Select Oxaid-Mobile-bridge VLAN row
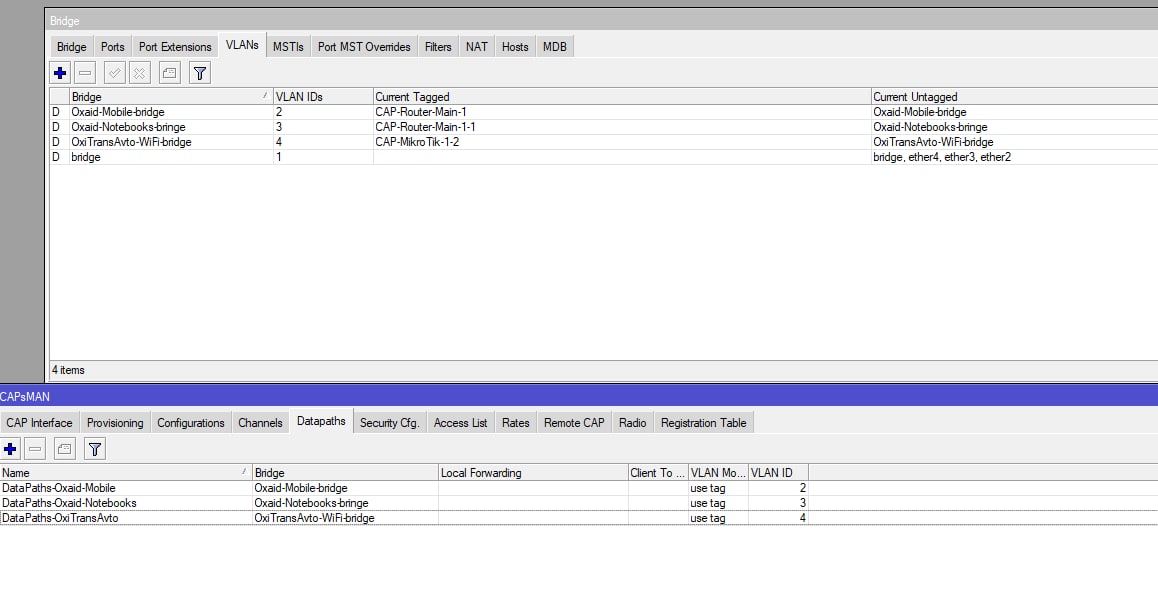This screenshot has height=609, width=1158. [x=603, y=112]
